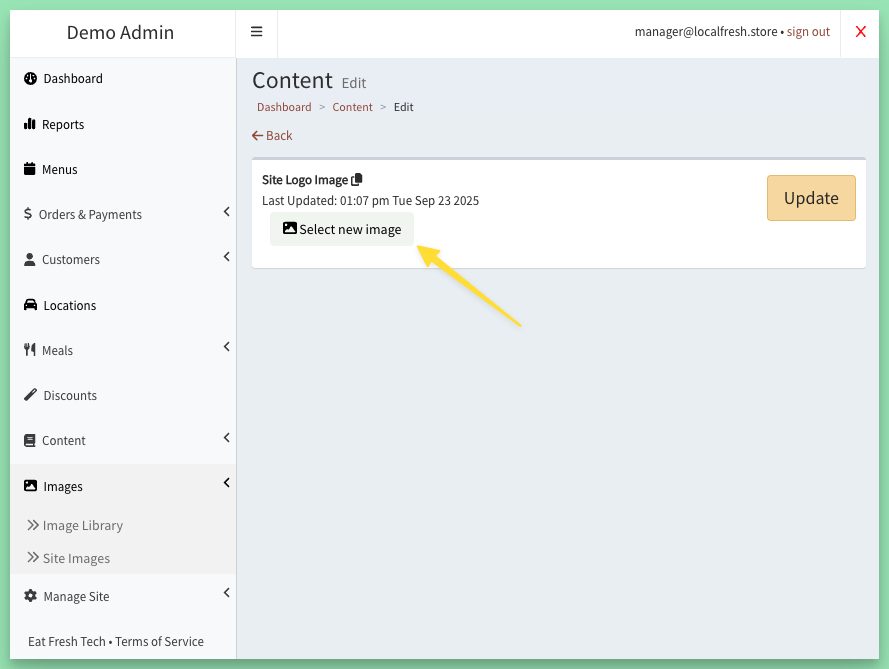
Task: Expand the Manage Site submenu chevron
Action: [227, 592]
